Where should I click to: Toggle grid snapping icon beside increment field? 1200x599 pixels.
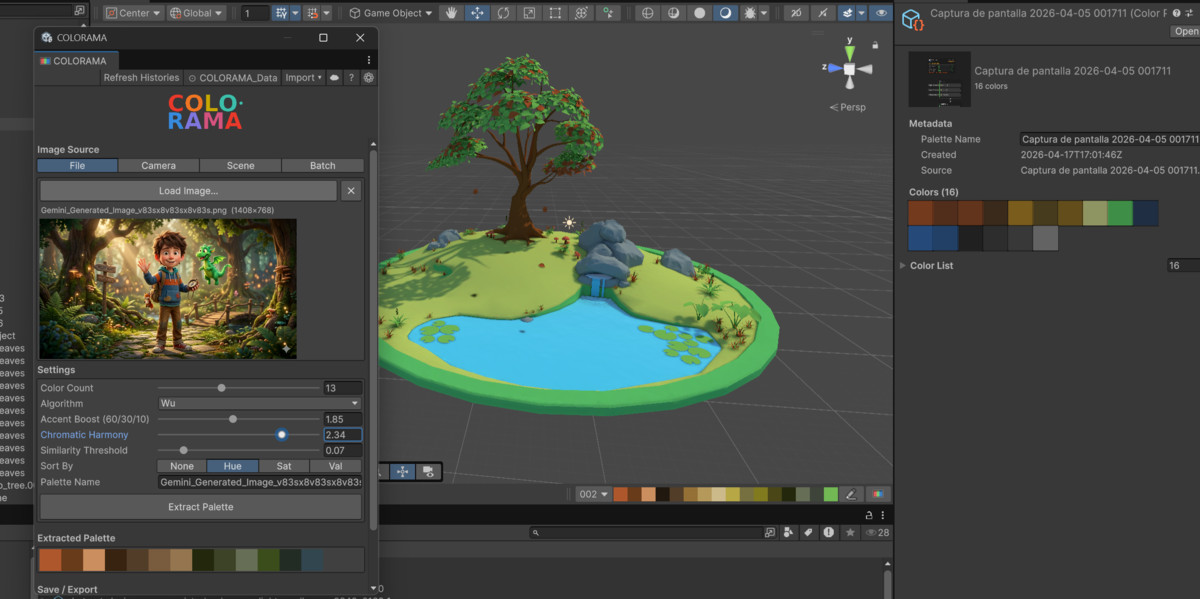click(x=282, y=13)
